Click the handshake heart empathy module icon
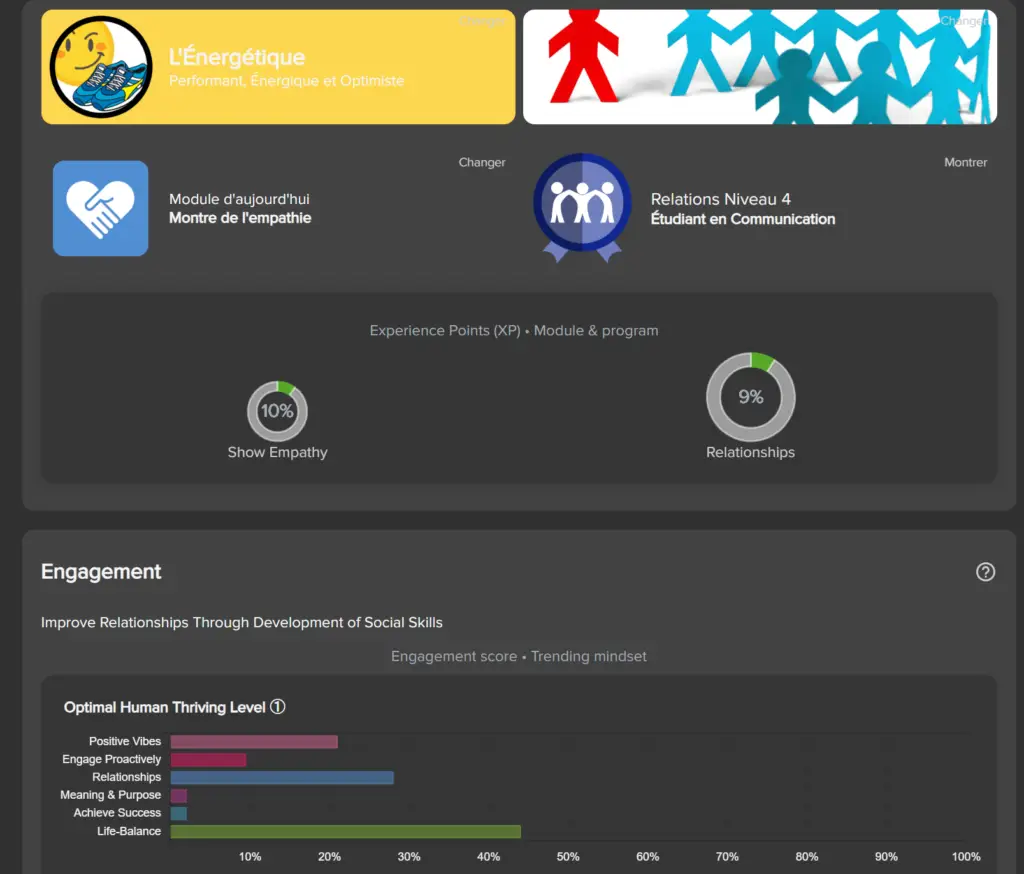This screenshot has height=874, width=1024. click(x=100, y=208)
